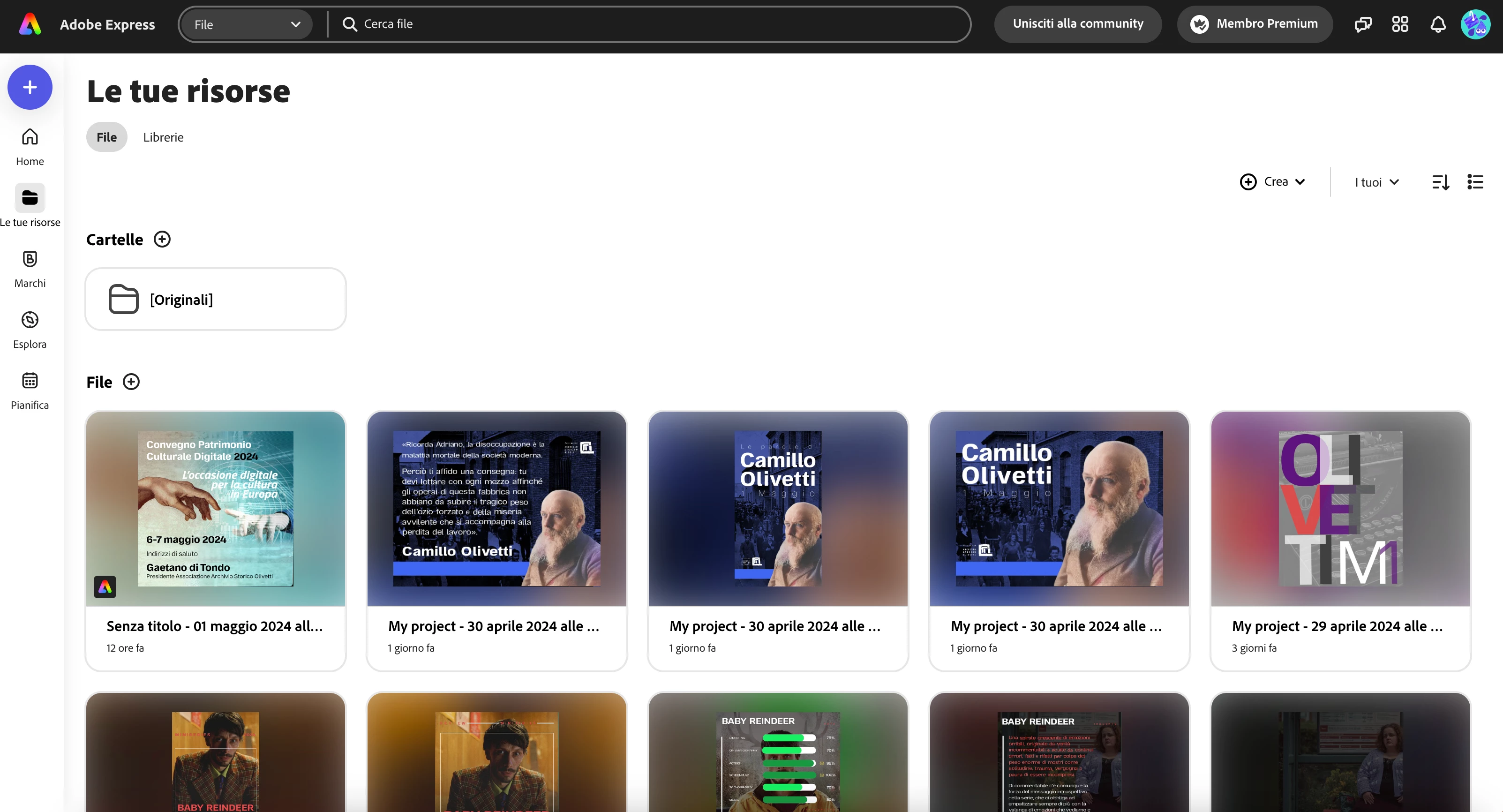Click the sort order icon
Viewport: 1503px width, 812px height.
1441,182
